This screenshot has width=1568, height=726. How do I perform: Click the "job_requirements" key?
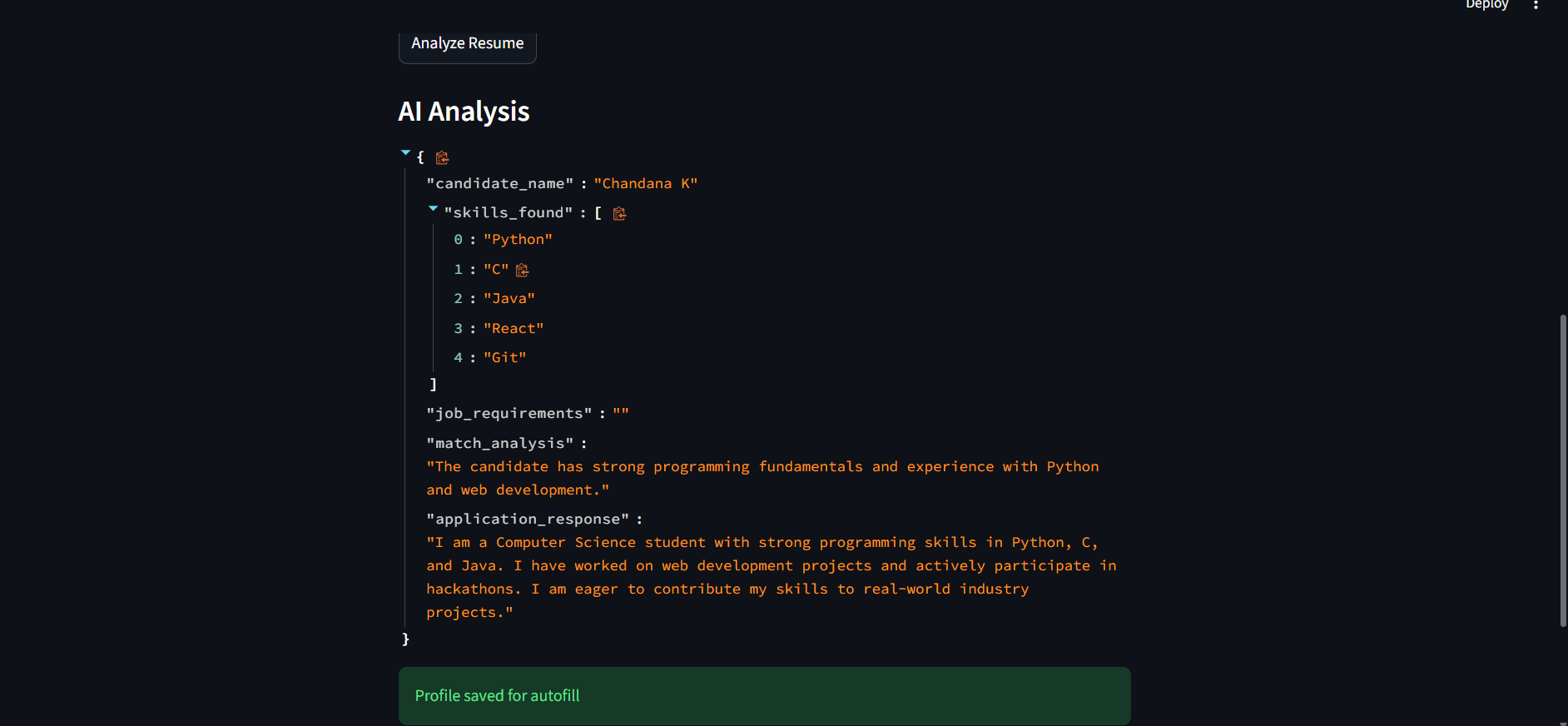[509, 414]
